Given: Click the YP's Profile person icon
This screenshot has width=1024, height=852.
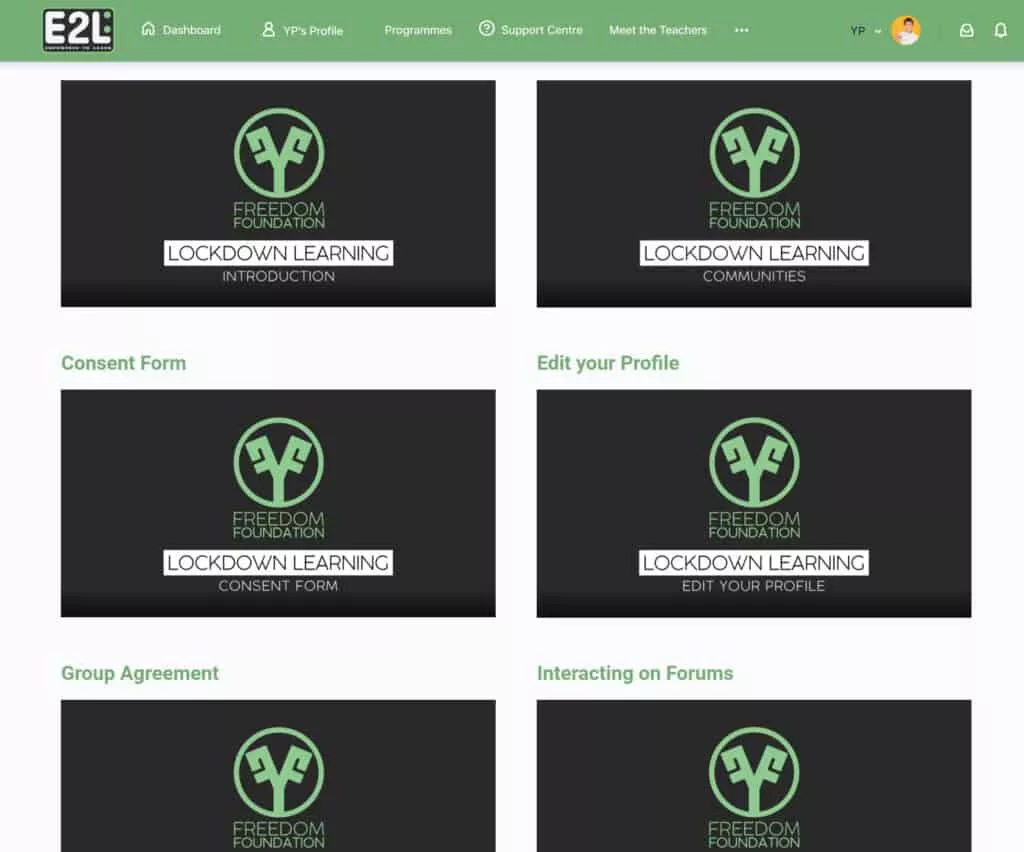Looking at the screenshot, I should [268, 30].
